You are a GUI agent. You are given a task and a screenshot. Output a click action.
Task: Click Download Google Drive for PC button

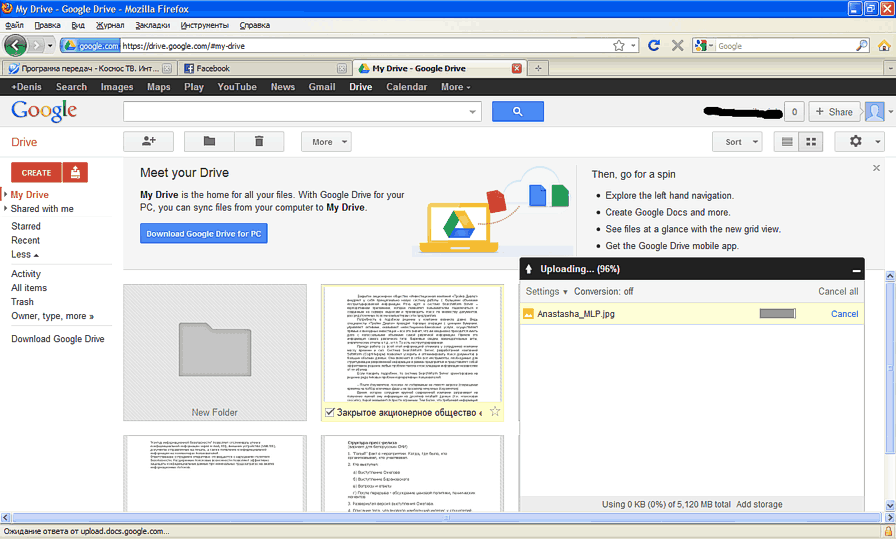(203, 233)
